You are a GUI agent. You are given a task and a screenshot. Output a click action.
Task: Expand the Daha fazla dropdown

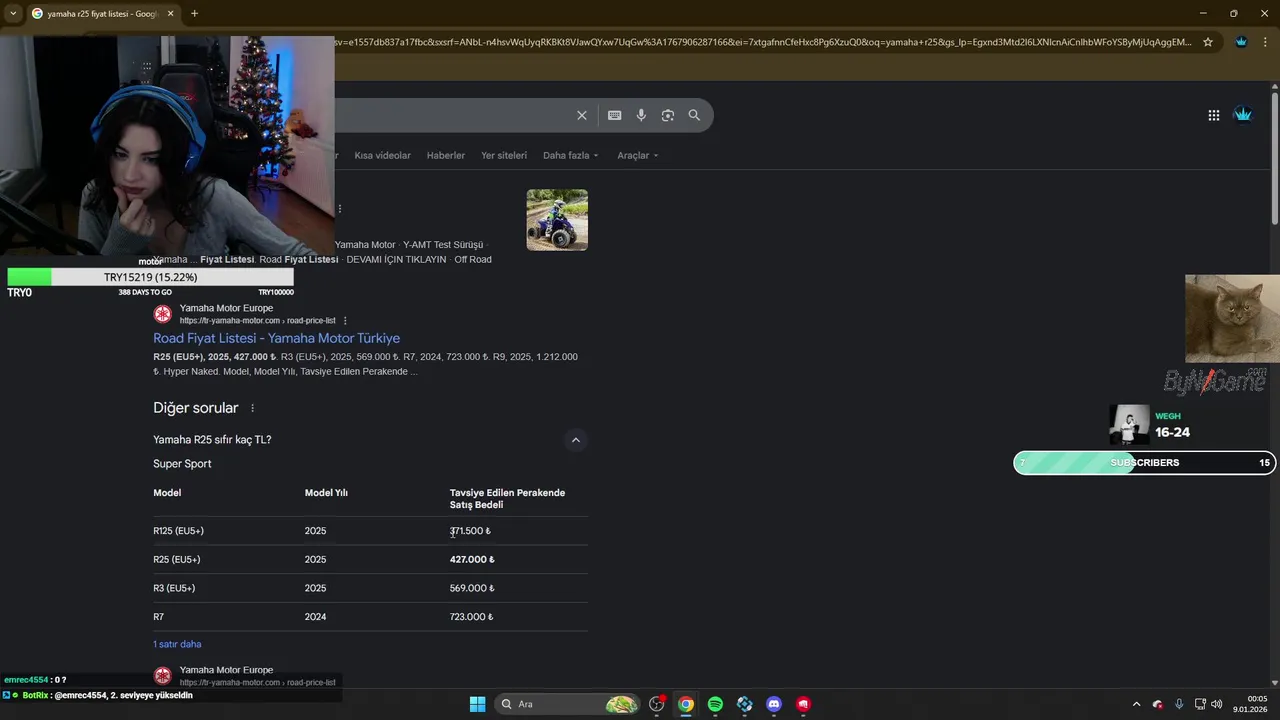coord(570,155)
